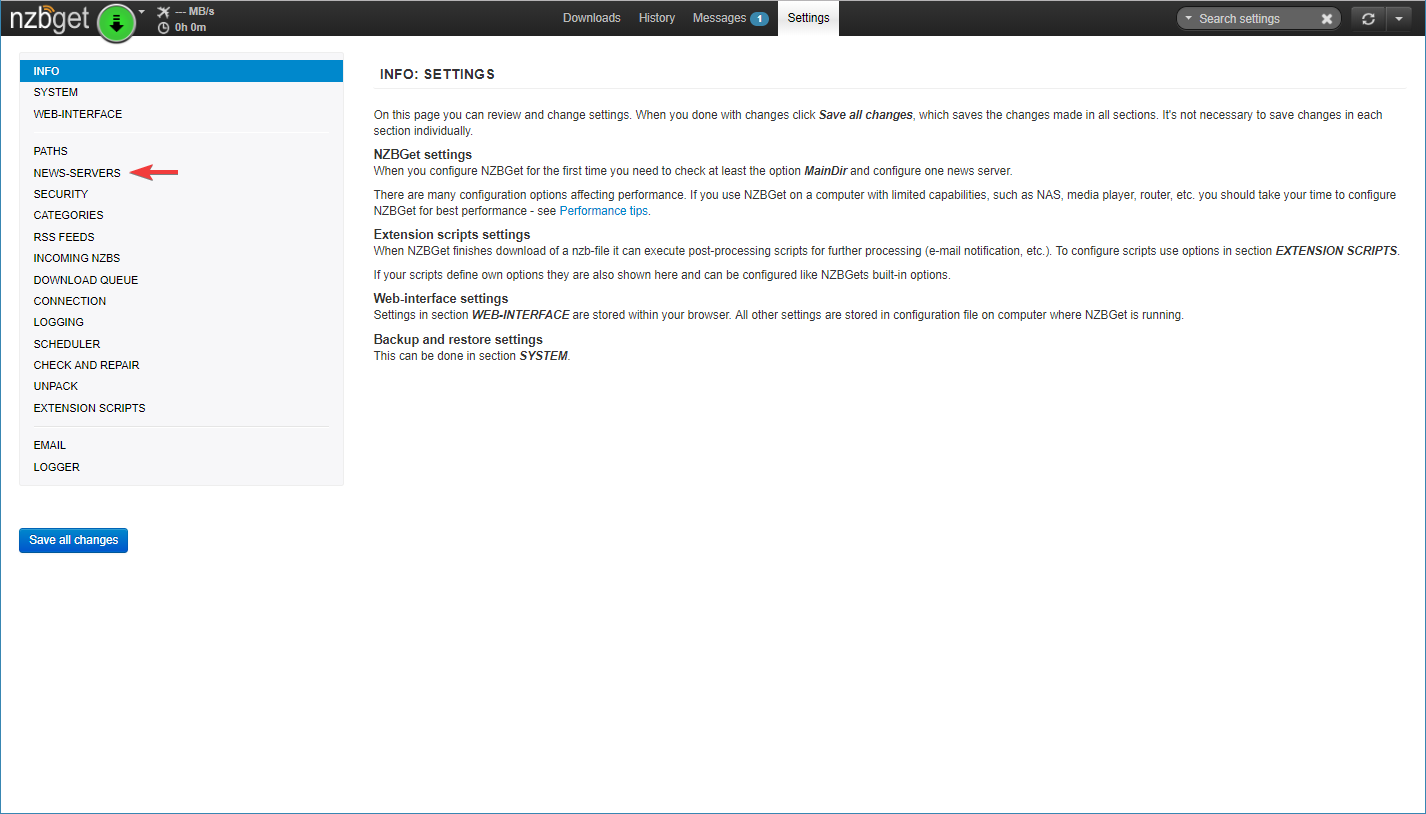Open the SCHEDULER settings section
The height and width of the screenshot is (814, 1426).
[x=181, y=344]
